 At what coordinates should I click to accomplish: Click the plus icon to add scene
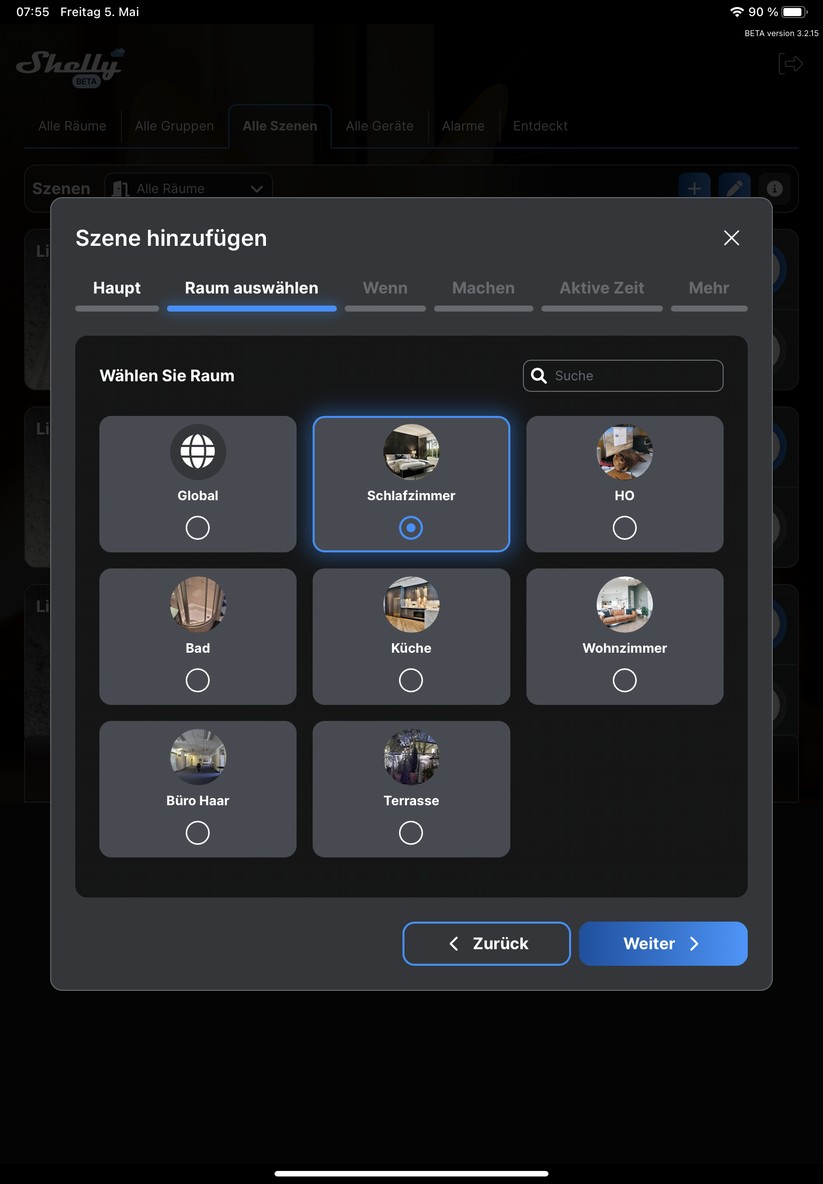point(694,188)
